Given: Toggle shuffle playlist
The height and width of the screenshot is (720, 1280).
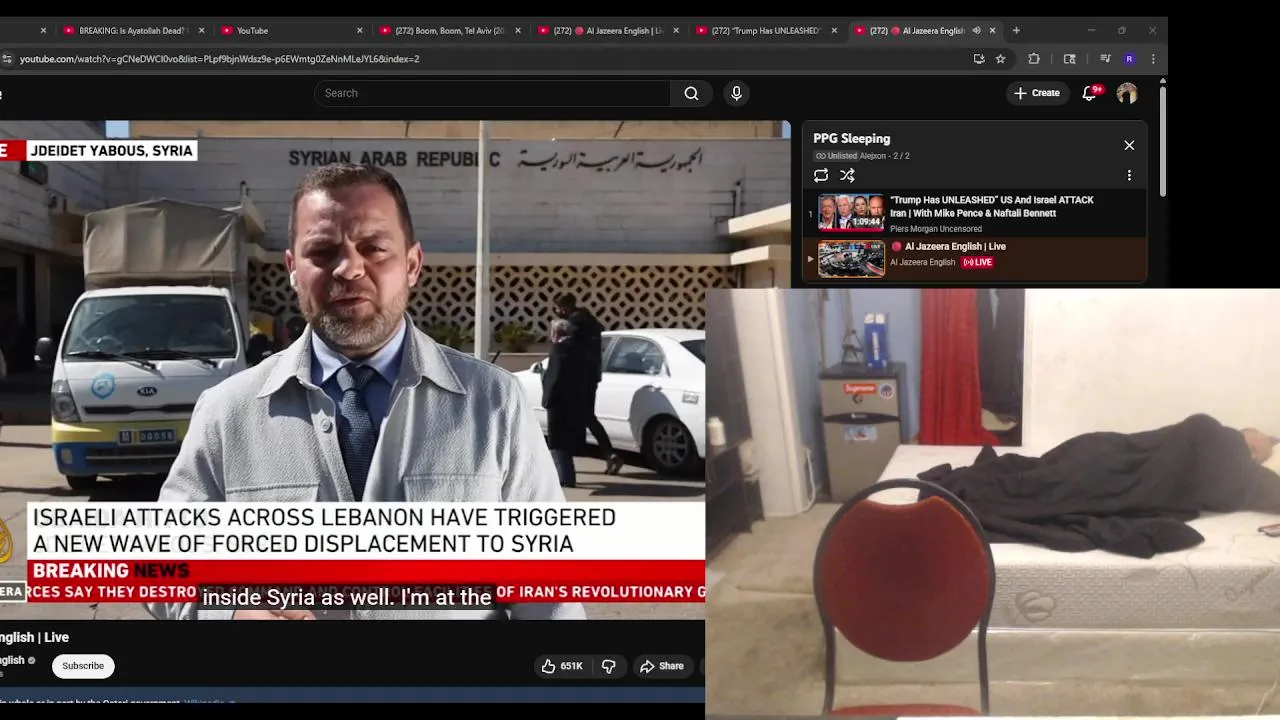Looking at the screenshot, I should (x=847, y=175).
